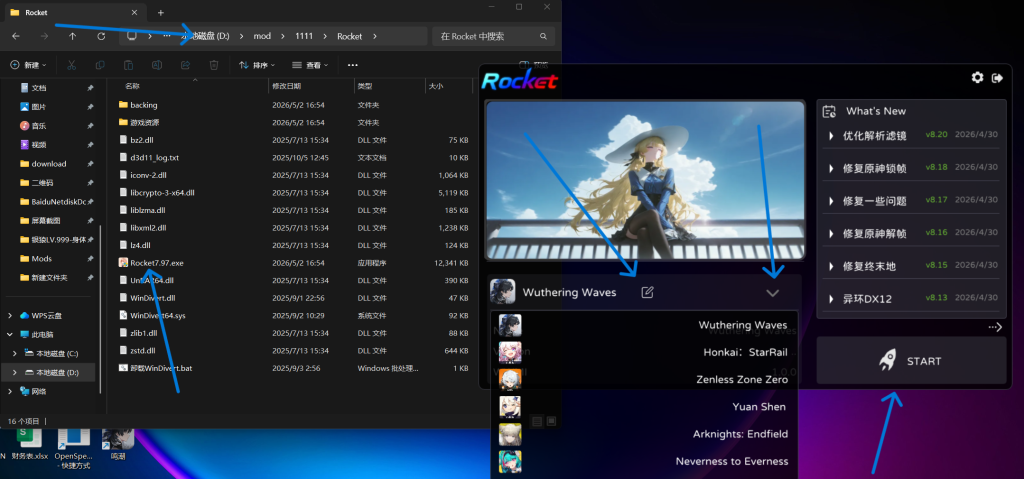Click the Rename icon in Explorer toolbar
1024x479 pixels.
(x=157, y=65)
